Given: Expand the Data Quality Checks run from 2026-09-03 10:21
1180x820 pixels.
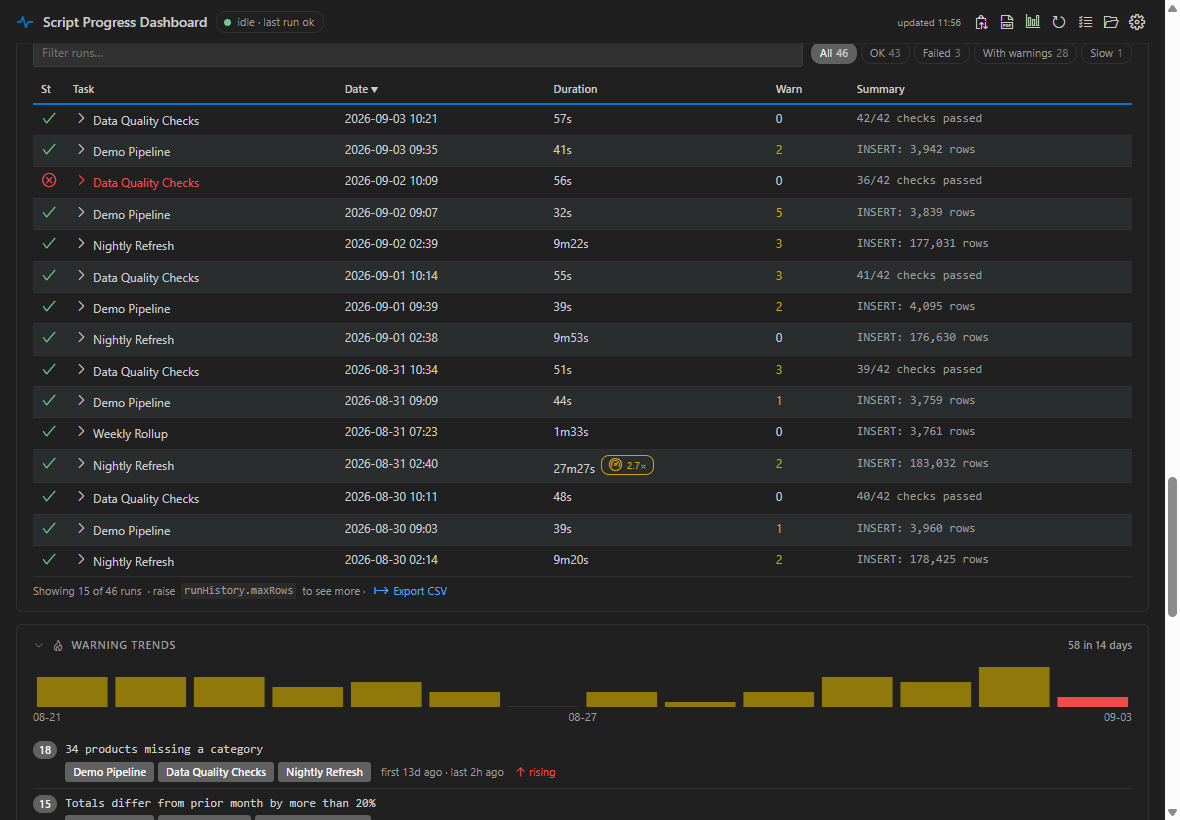Looking at the screenshot, I should coord(81,119).
